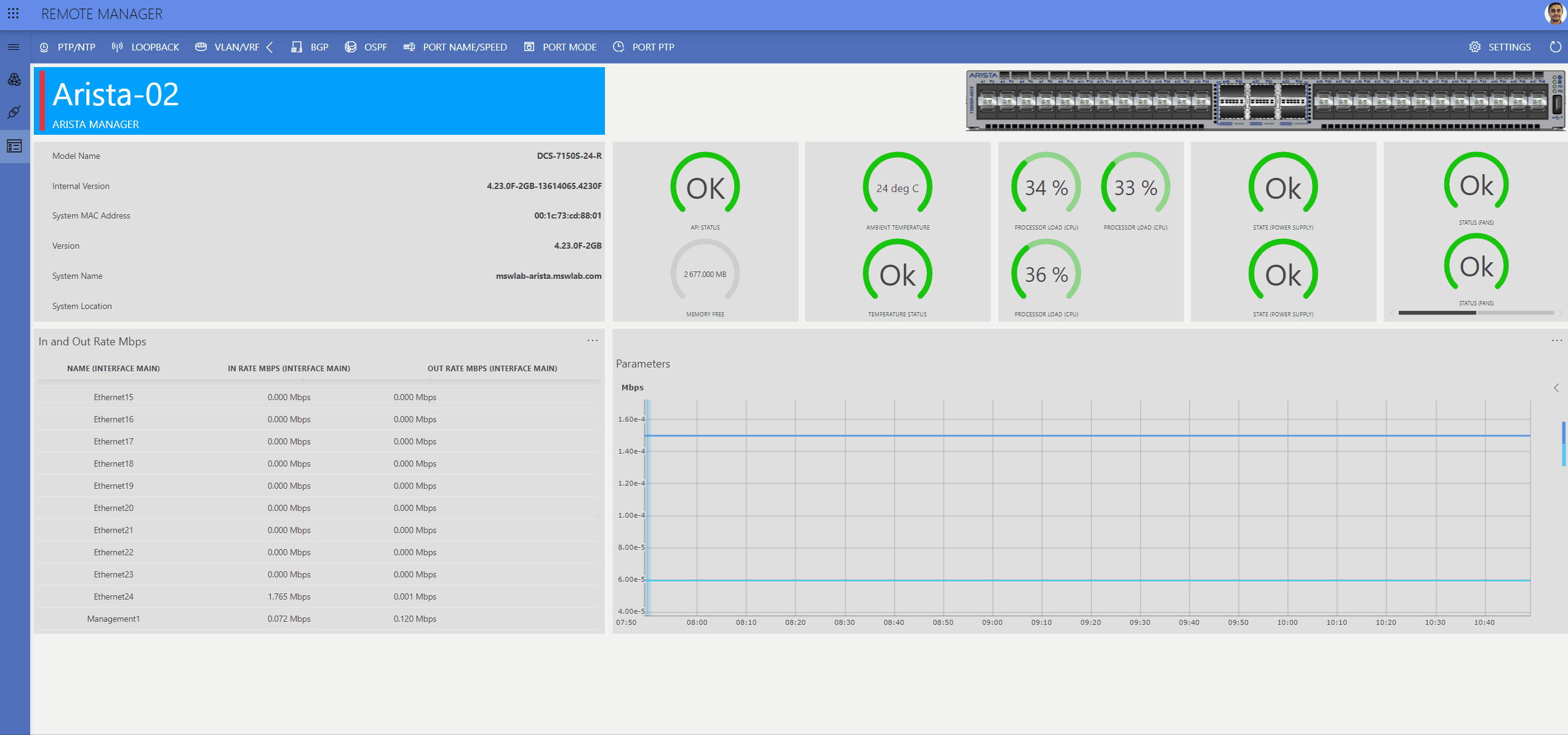Click the Loopback antenna icon
The width and height of the screenshot is (1568, 735).
pyautogui.click(x=117, y=47)
